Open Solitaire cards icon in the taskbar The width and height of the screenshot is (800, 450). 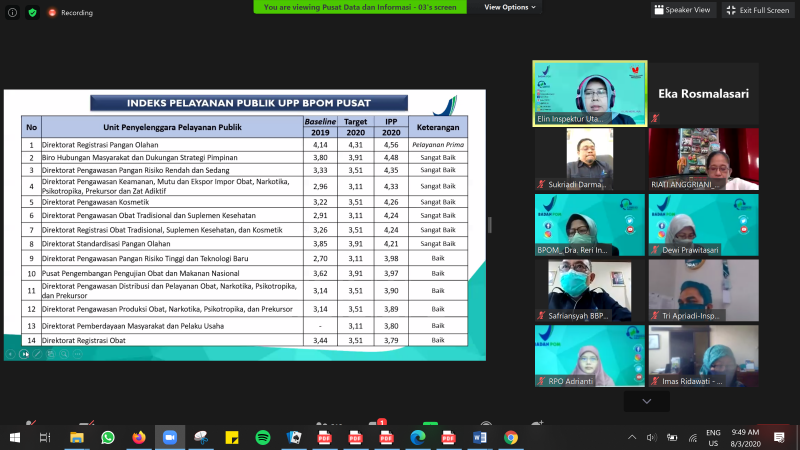(x=294, y=438)
